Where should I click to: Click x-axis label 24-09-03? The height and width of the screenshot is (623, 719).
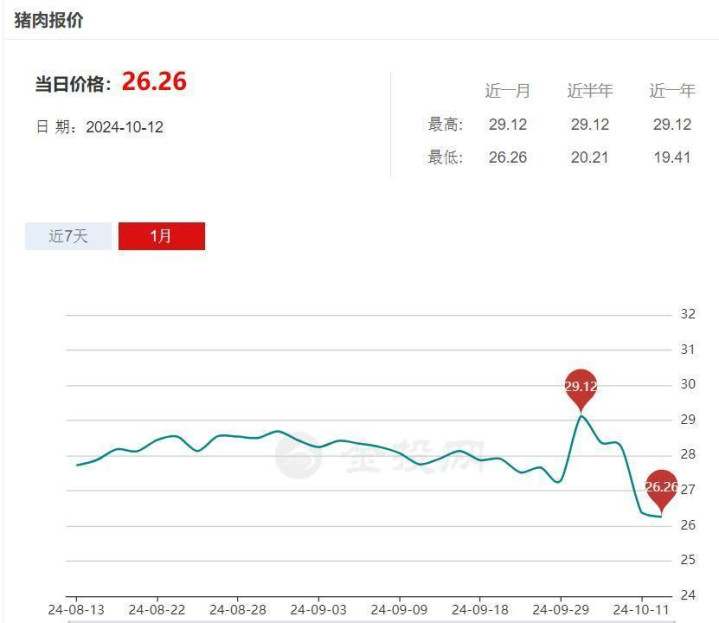coord(318,610)
